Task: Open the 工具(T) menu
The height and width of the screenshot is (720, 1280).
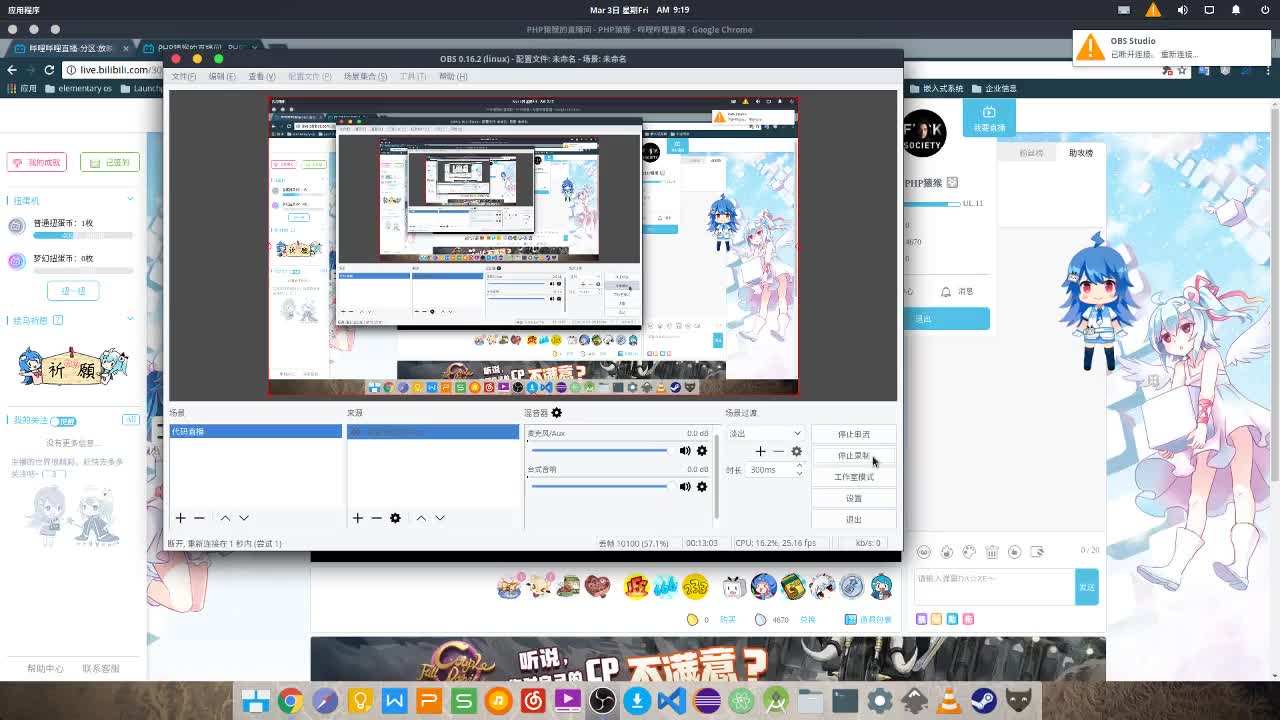Action: coord(413,76)
